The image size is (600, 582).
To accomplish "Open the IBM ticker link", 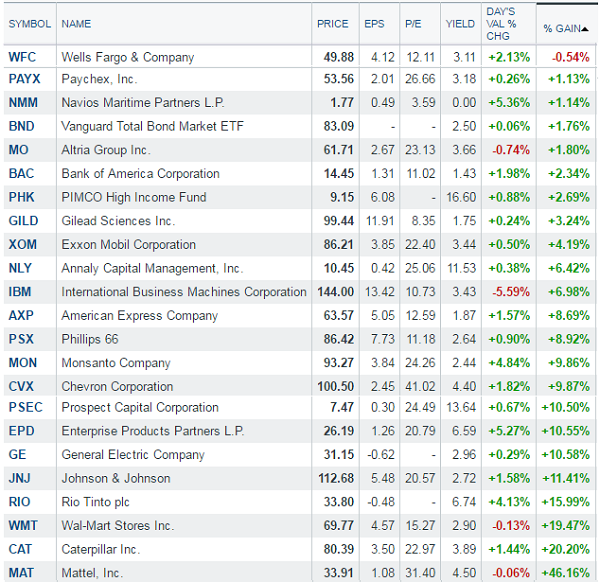I will pos(20,292).
